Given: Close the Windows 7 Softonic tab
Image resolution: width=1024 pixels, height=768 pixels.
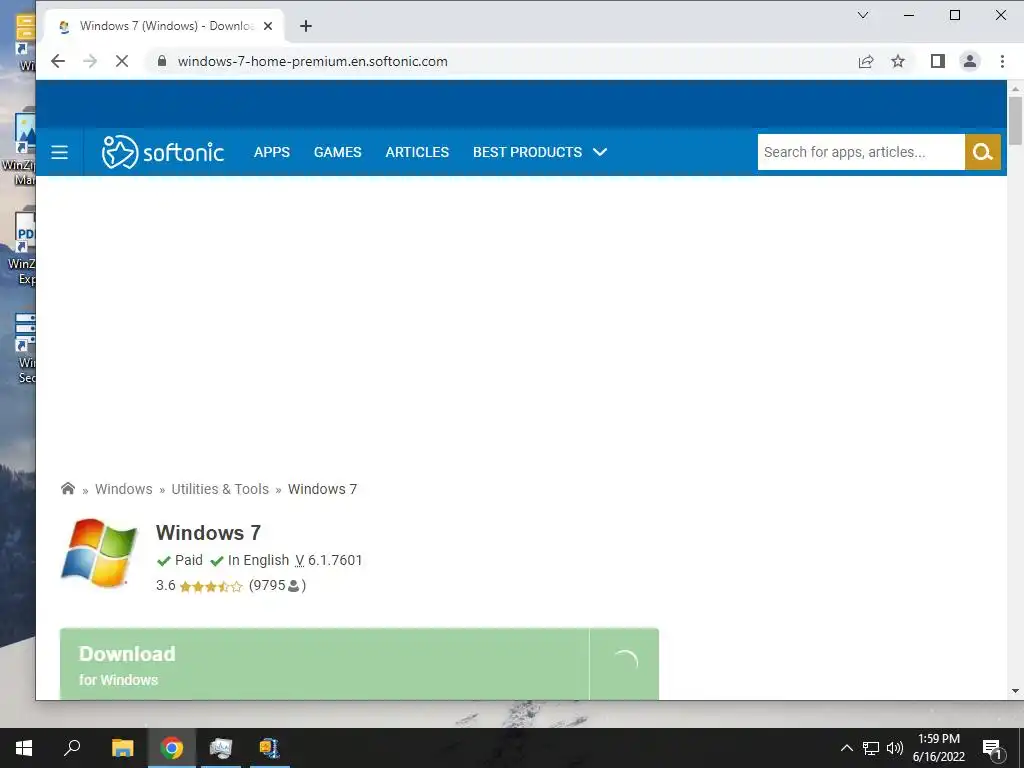Looking at the screenshot, I should click(268, 26).
